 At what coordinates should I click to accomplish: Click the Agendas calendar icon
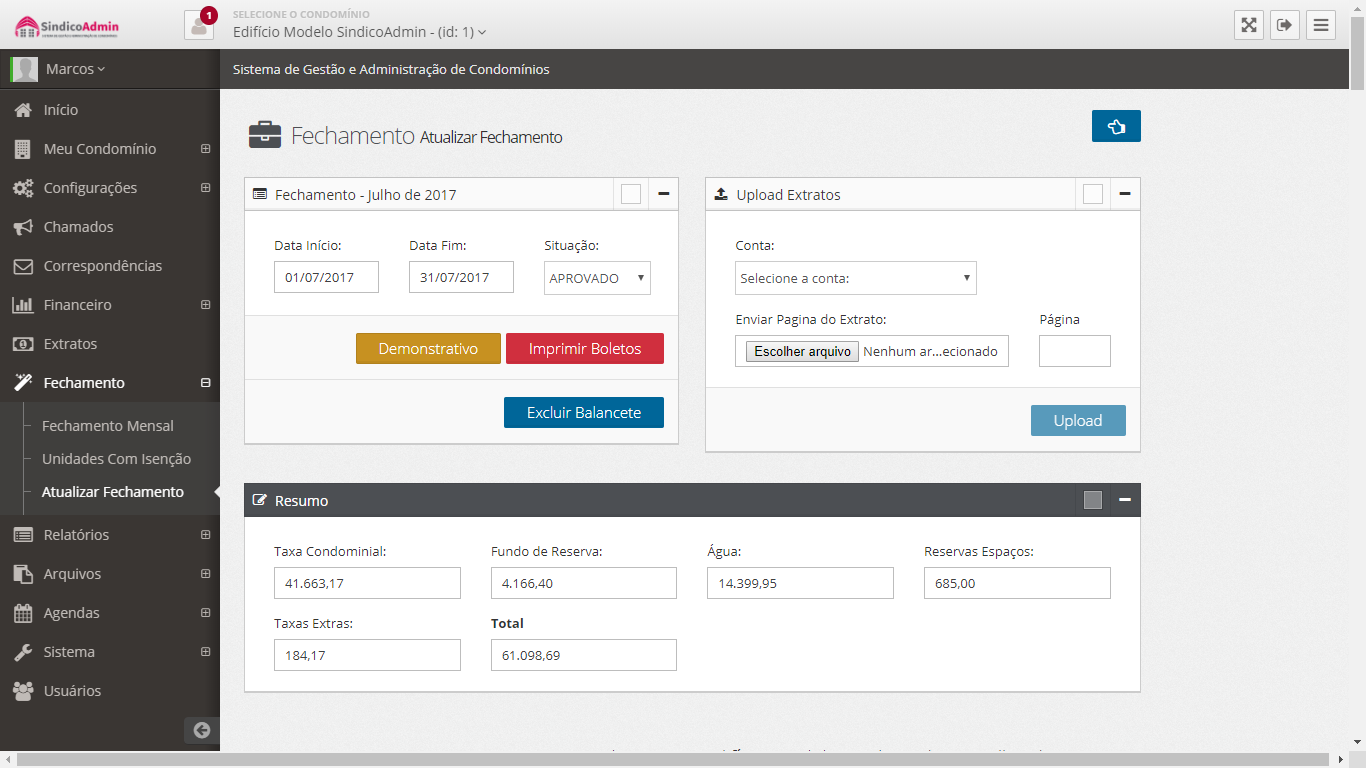point(23,613)
